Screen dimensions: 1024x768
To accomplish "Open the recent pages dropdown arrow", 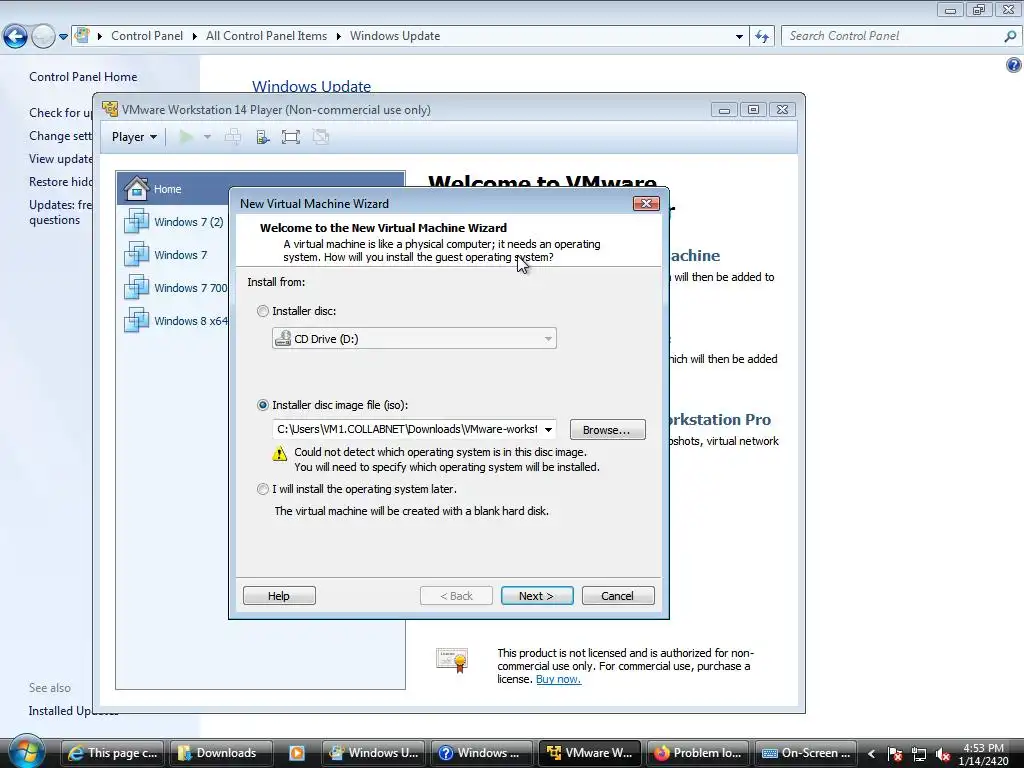I will click(63, 37).
